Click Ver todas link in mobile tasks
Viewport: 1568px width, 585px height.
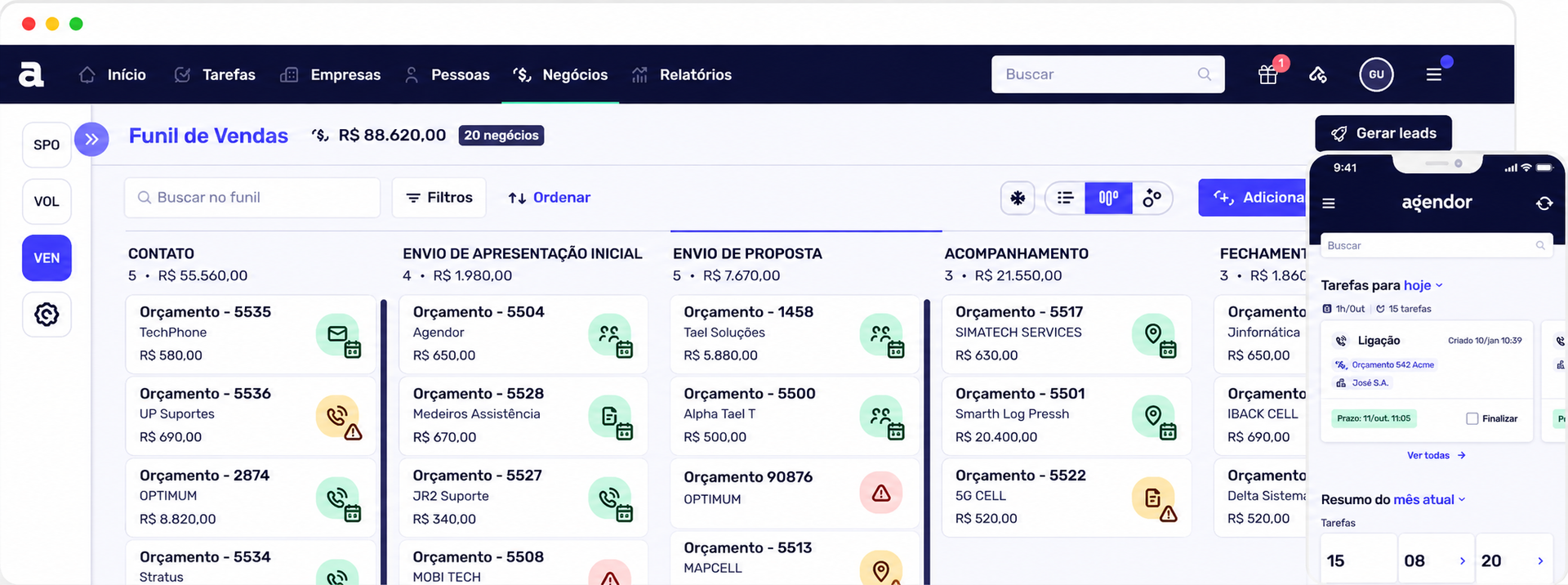[x=1436, y=455]
